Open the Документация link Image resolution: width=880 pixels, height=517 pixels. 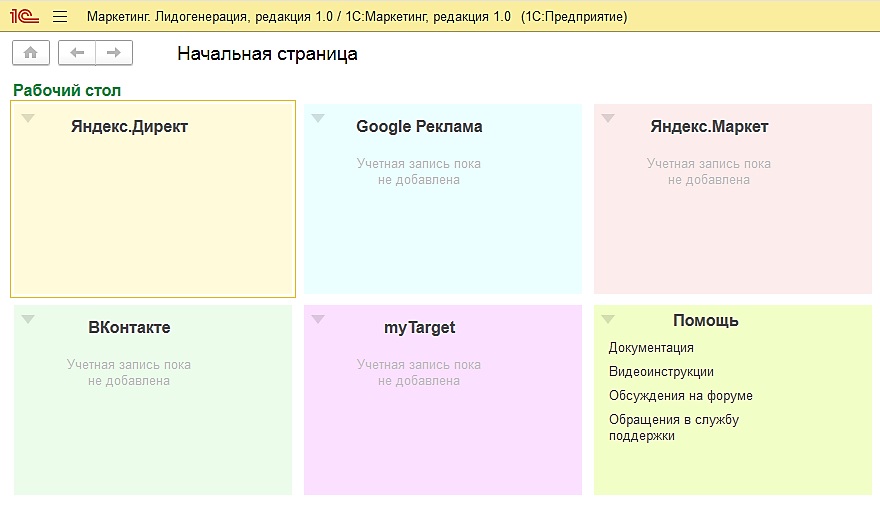(x=651, y=347)
